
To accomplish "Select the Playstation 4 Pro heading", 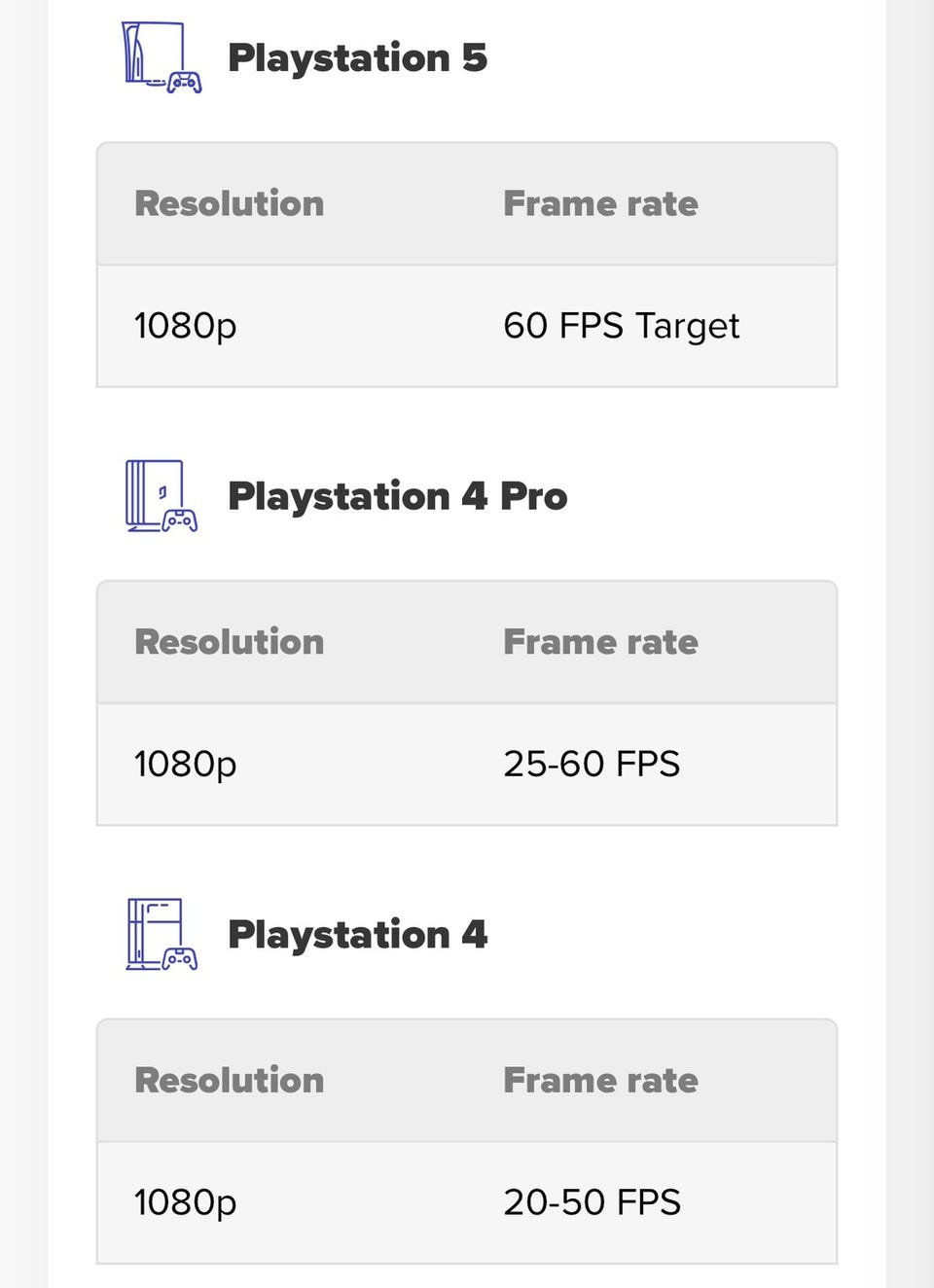I will pyautogui.click(x=397, y=496).
